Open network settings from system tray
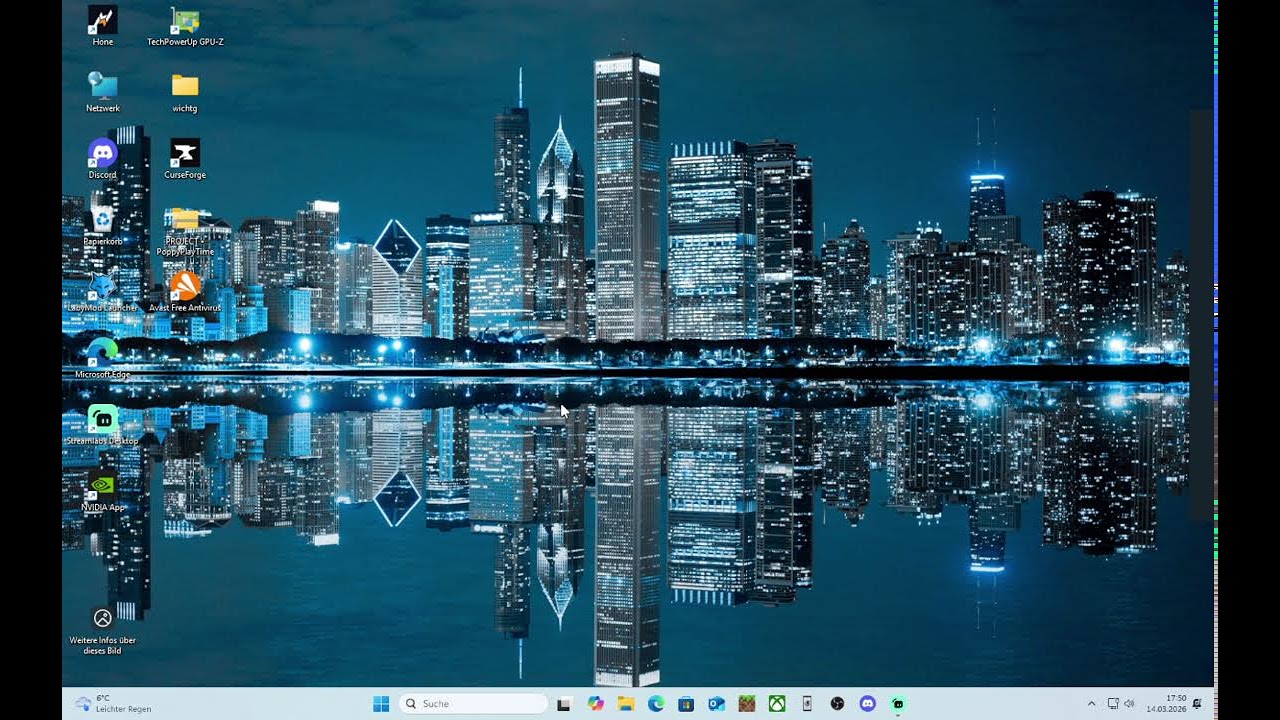1280x720 pixels. [1113, 704]
